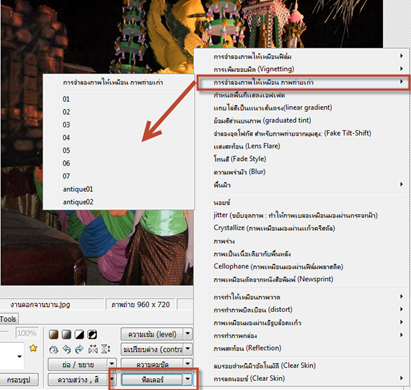411x390 pixels.
Task: Open the ความคมชัด sharpen dropdown arrow
Action: [x=188, y=364]
